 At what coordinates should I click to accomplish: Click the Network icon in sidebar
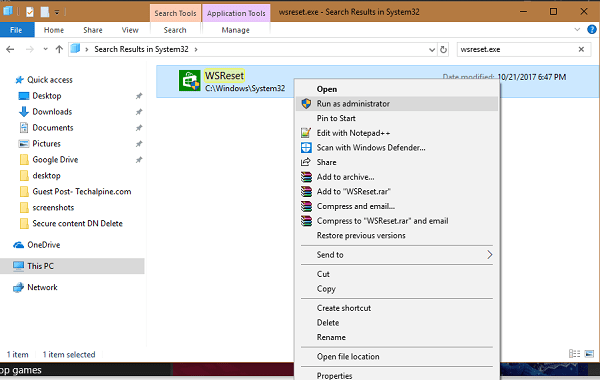pos(18,287)
